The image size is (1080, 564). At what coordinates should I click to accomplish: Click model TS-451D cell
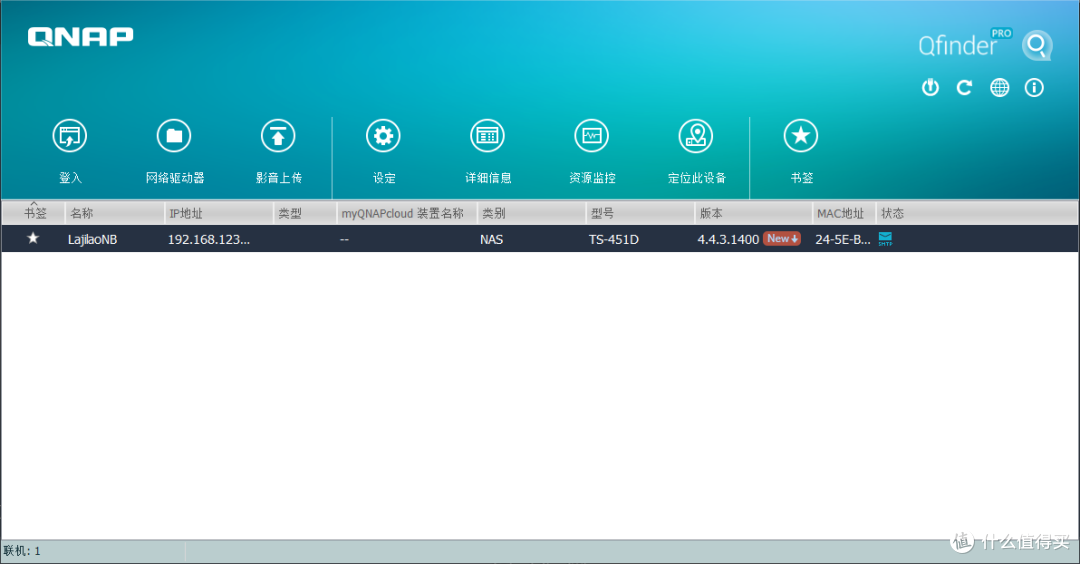(x=614, y=240)
